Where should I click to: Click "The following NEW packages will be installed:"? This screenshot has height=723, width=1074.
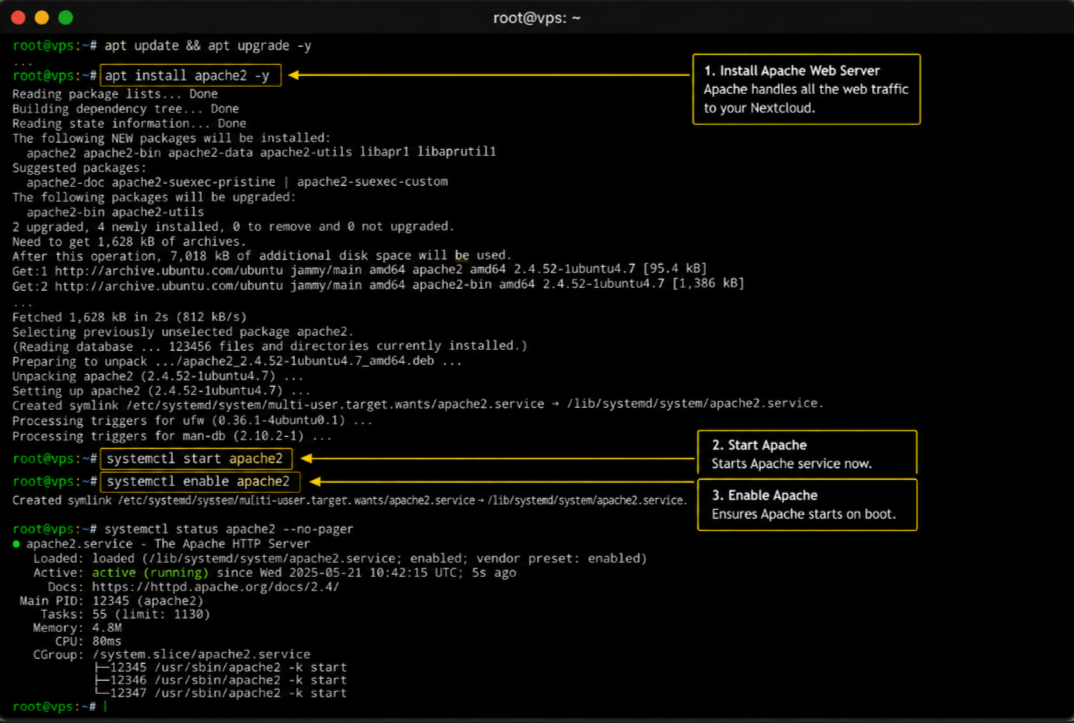click(x=171, y=138)
